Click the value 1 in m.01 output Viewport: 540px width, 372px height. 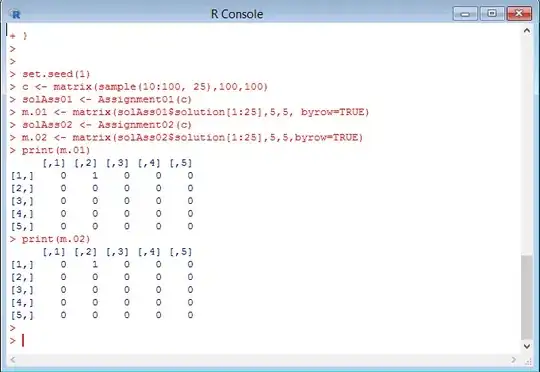(x=95, y=176)
